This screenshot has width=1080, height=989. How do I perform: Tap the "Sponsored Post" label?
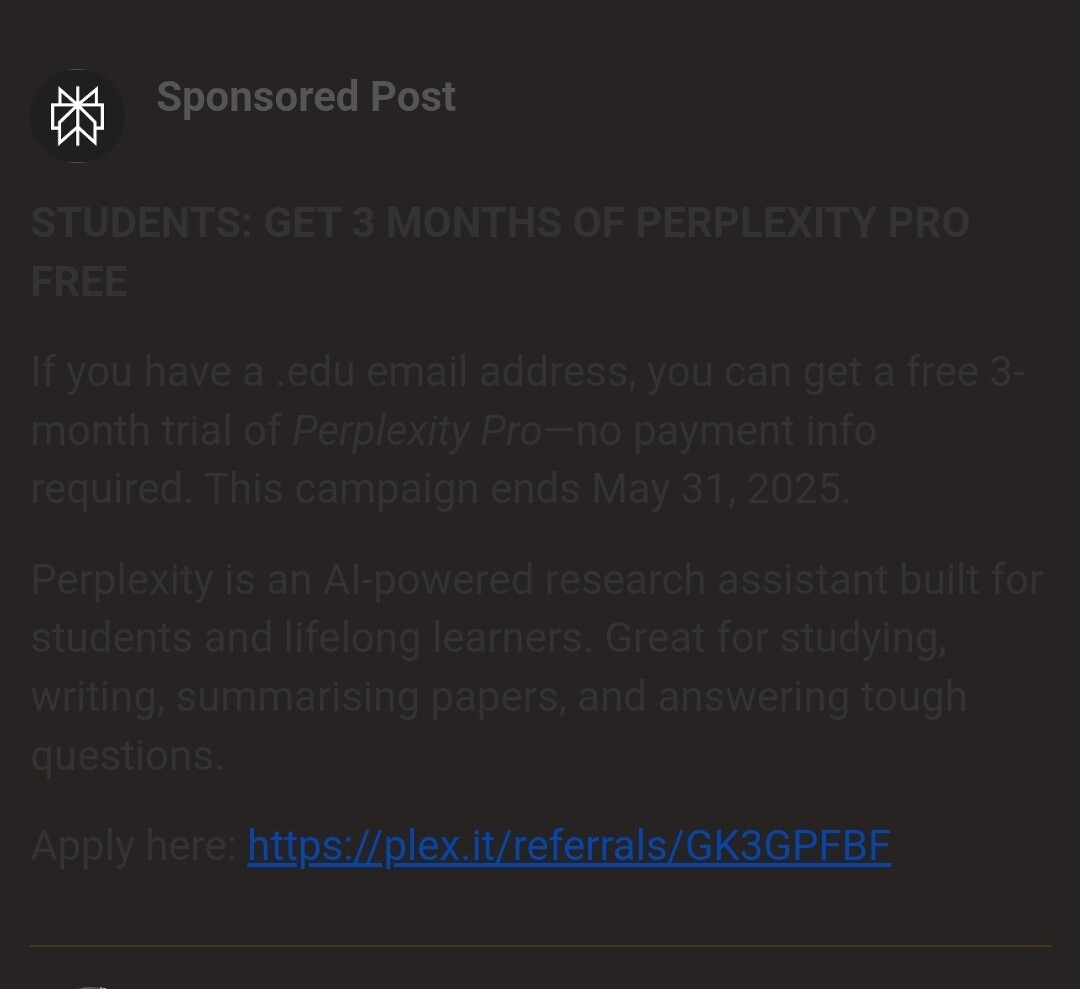(x=305, y=97)
